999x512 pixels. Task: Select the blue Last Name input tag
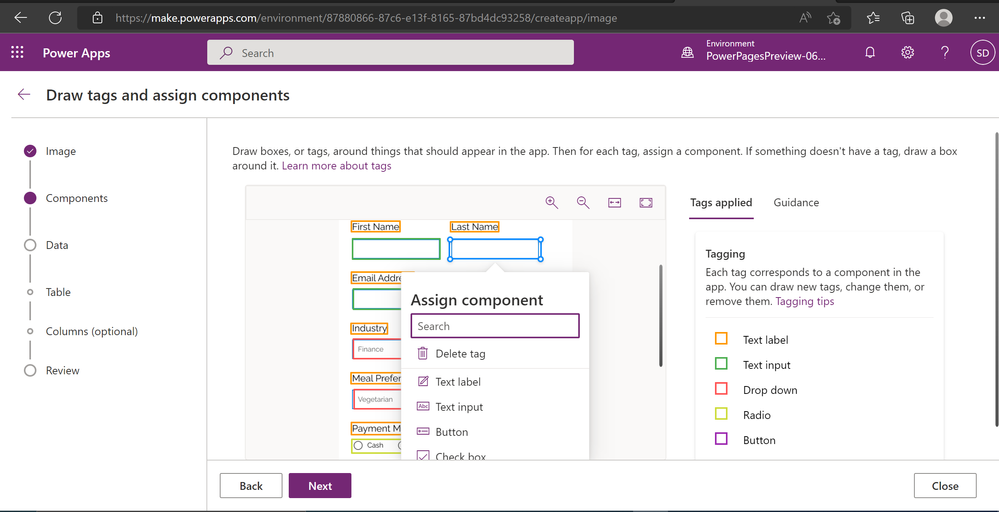495,249
